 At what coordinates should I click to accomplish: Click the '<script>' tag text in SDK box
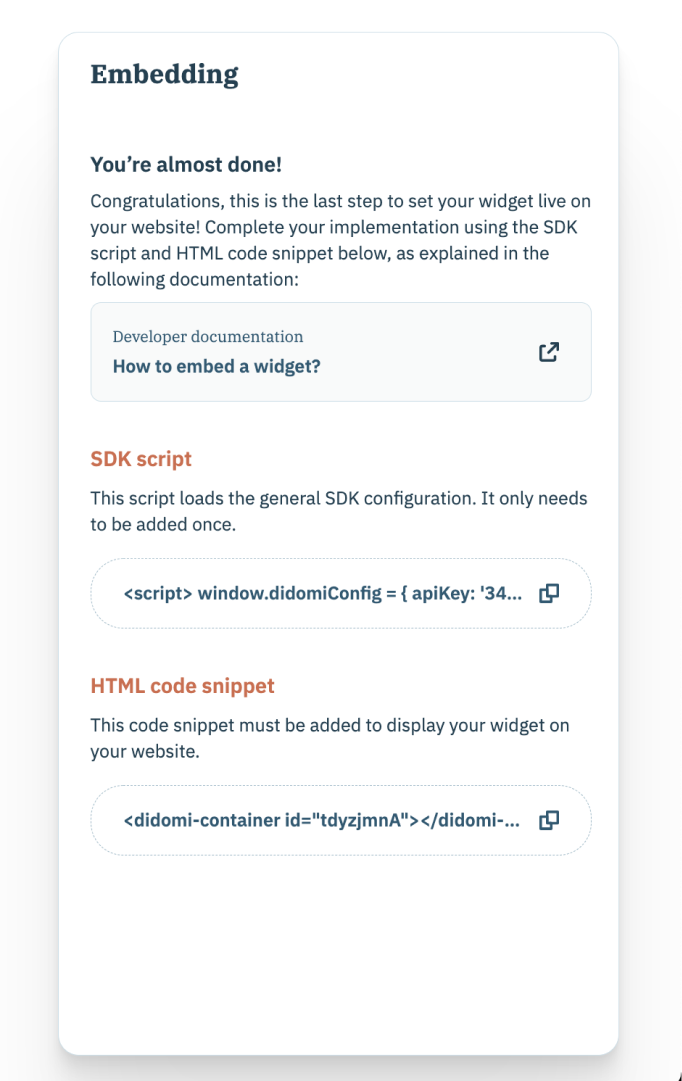158,593
